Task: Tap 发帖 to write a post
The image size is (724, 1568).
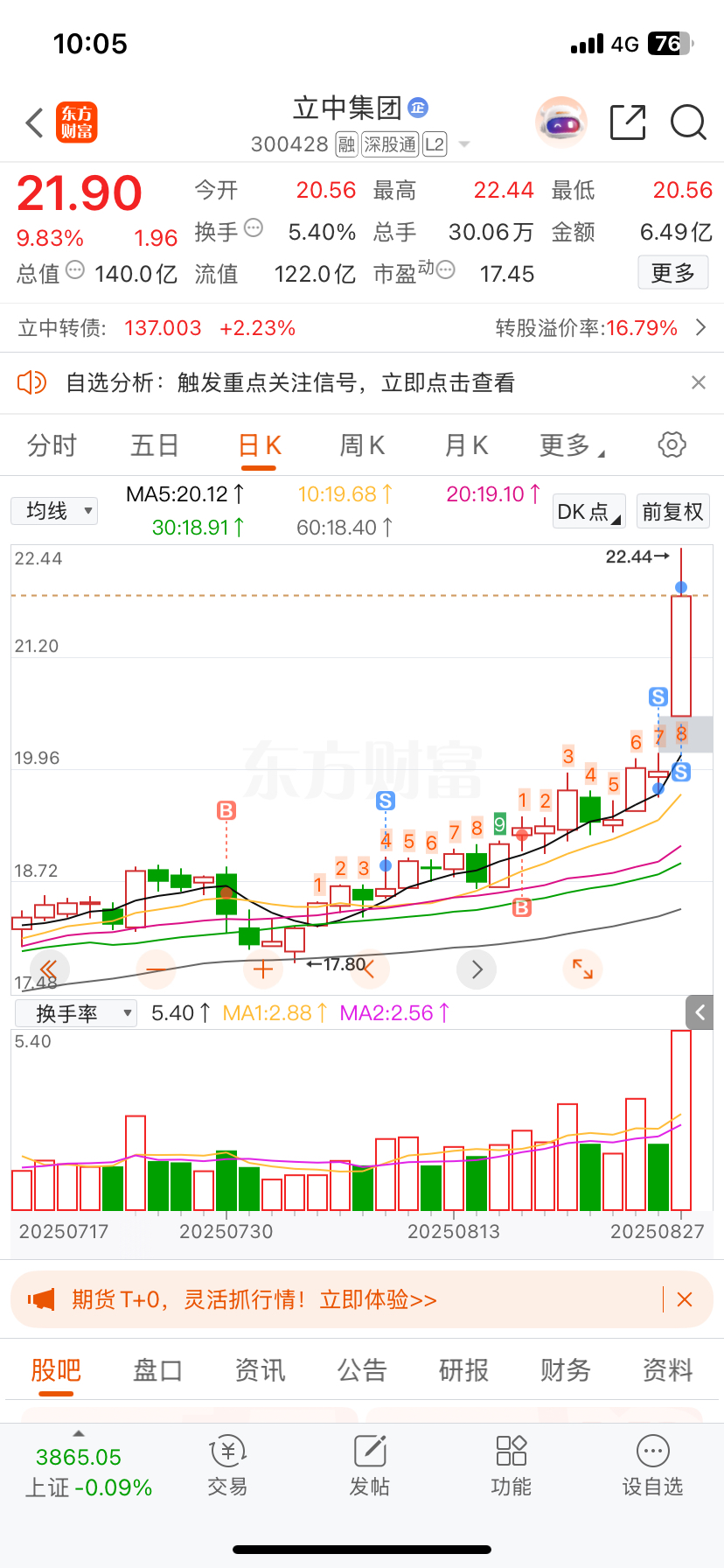Action: 369,1466
